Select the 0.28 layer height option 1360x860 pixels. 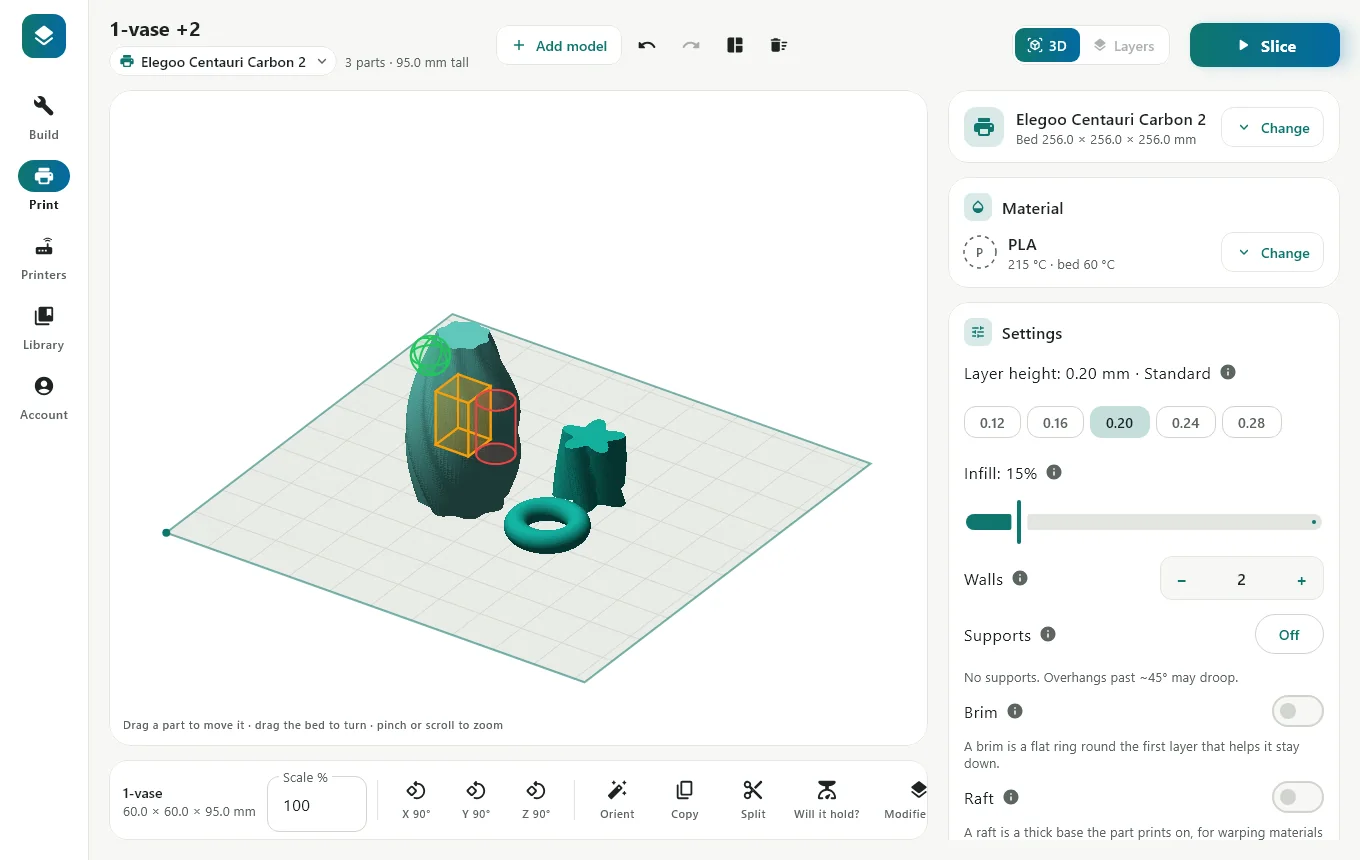pos(1251,422)
